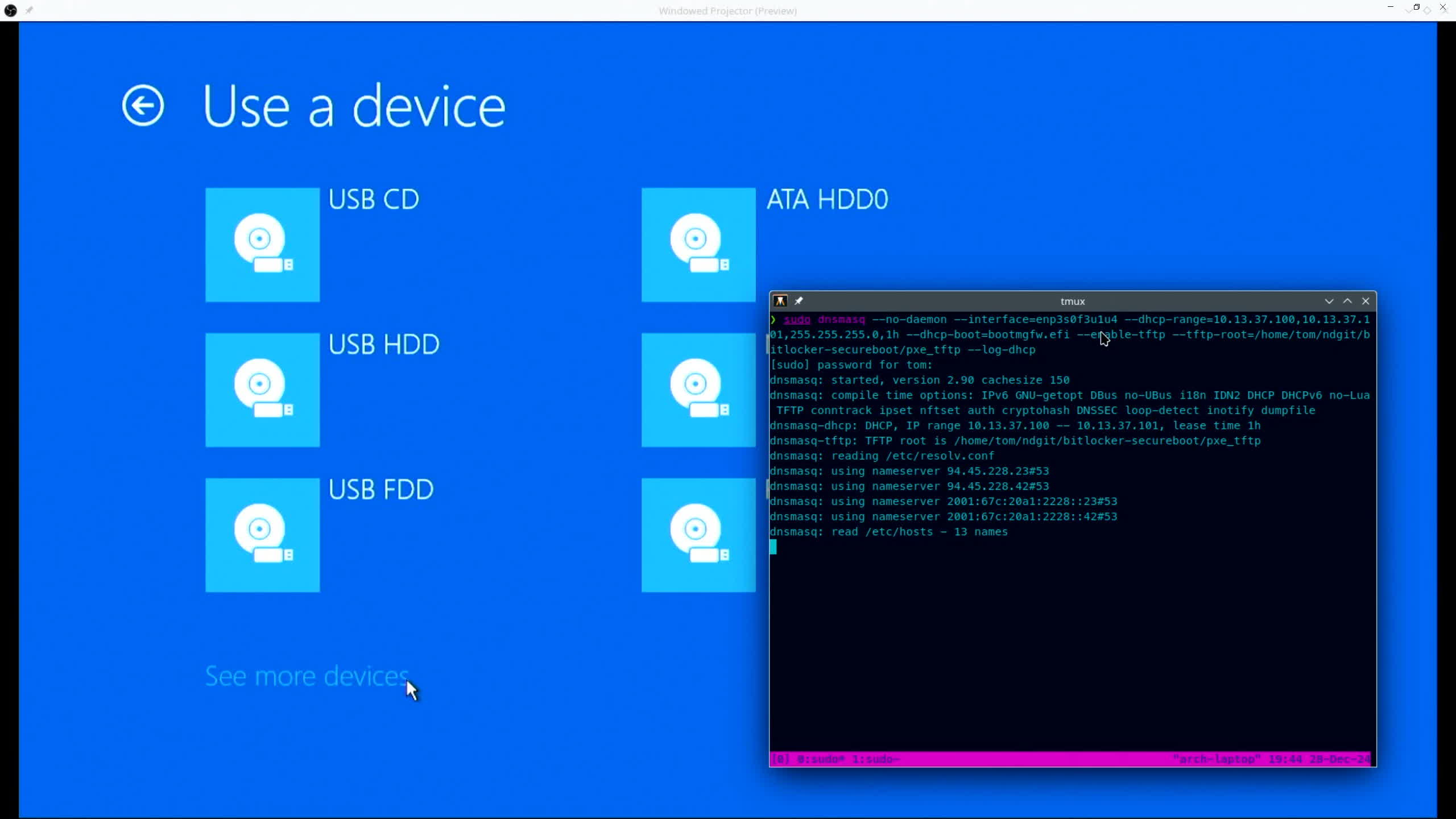Select the USB HDD device tile
Image resolution: width=1456 pixels, height=819 pixels.
click(262, 390)
